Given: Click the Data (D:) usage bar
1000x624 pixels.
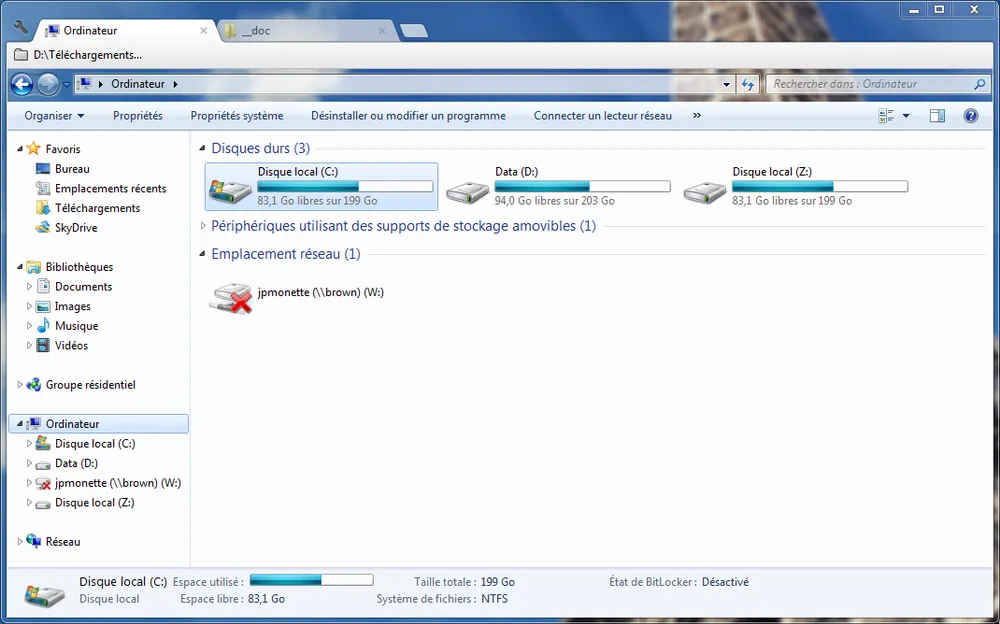Looking at the screenshot, I should coord(582,186).
